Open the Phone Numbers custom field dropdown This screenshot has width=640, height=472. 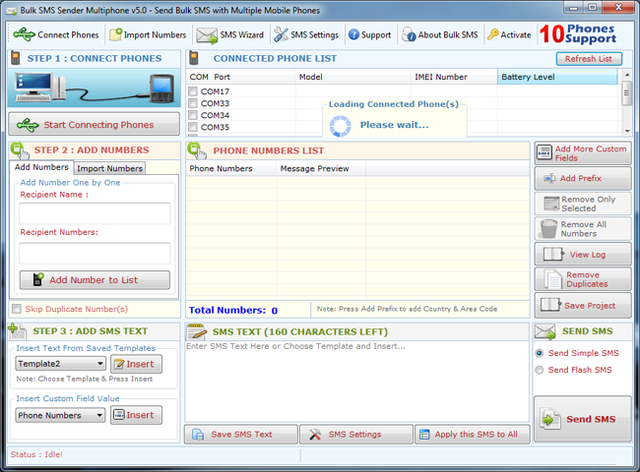(60, 415)
